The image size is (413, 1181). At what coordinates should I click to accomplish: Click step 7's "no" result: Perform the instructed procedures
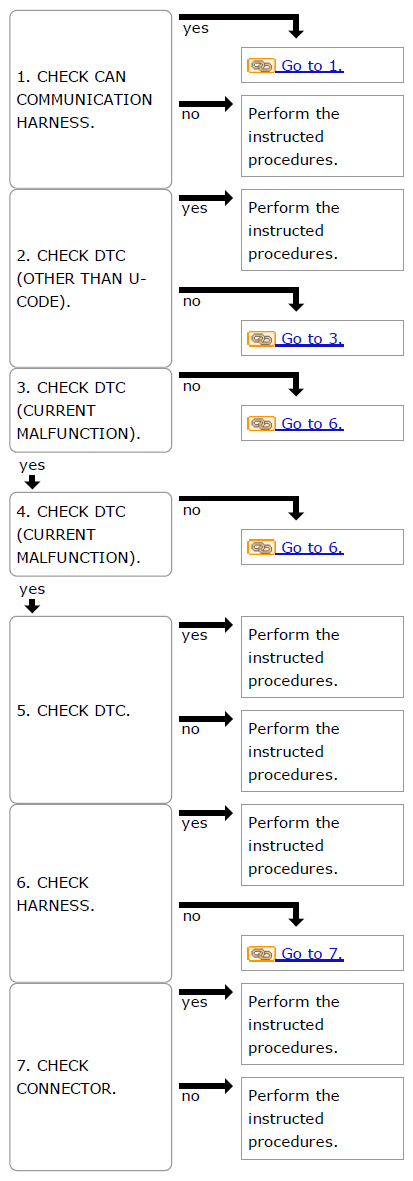[x=323, y=1118]
